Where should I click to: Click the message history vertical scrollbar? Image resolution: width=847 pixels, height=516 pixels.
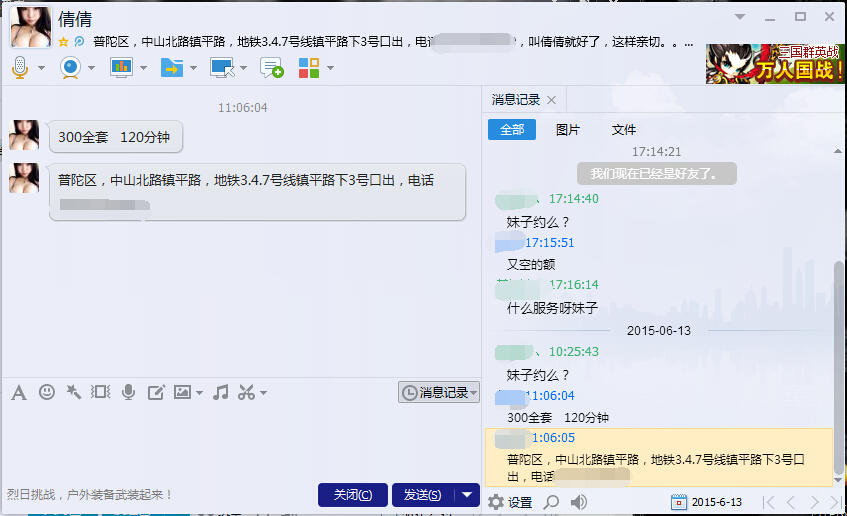click(838, 330)
